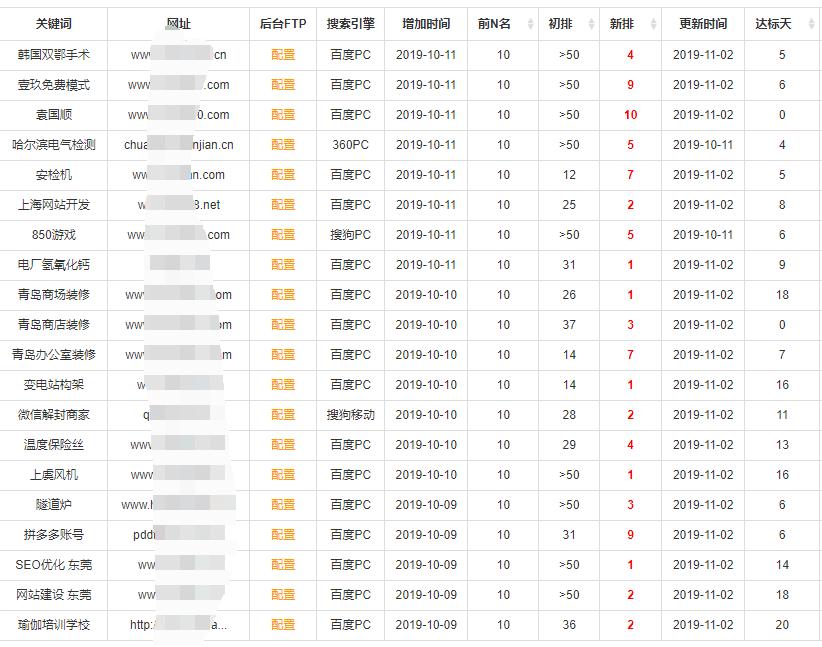822x647 pixels.
Task: Sort table by 达标天 column arrows
Action: [812, 24]
